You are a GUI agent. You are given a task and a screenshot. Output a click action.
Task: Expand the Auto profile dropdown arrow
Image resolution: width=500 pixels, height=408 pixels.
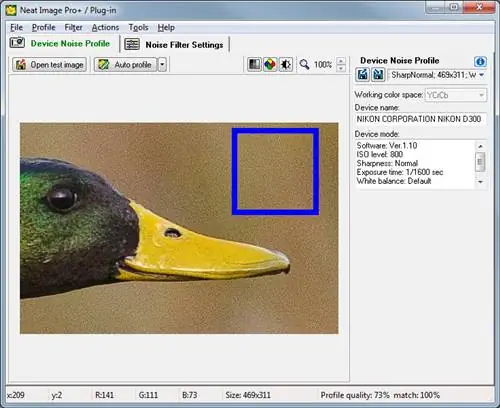tap(162, 64)
